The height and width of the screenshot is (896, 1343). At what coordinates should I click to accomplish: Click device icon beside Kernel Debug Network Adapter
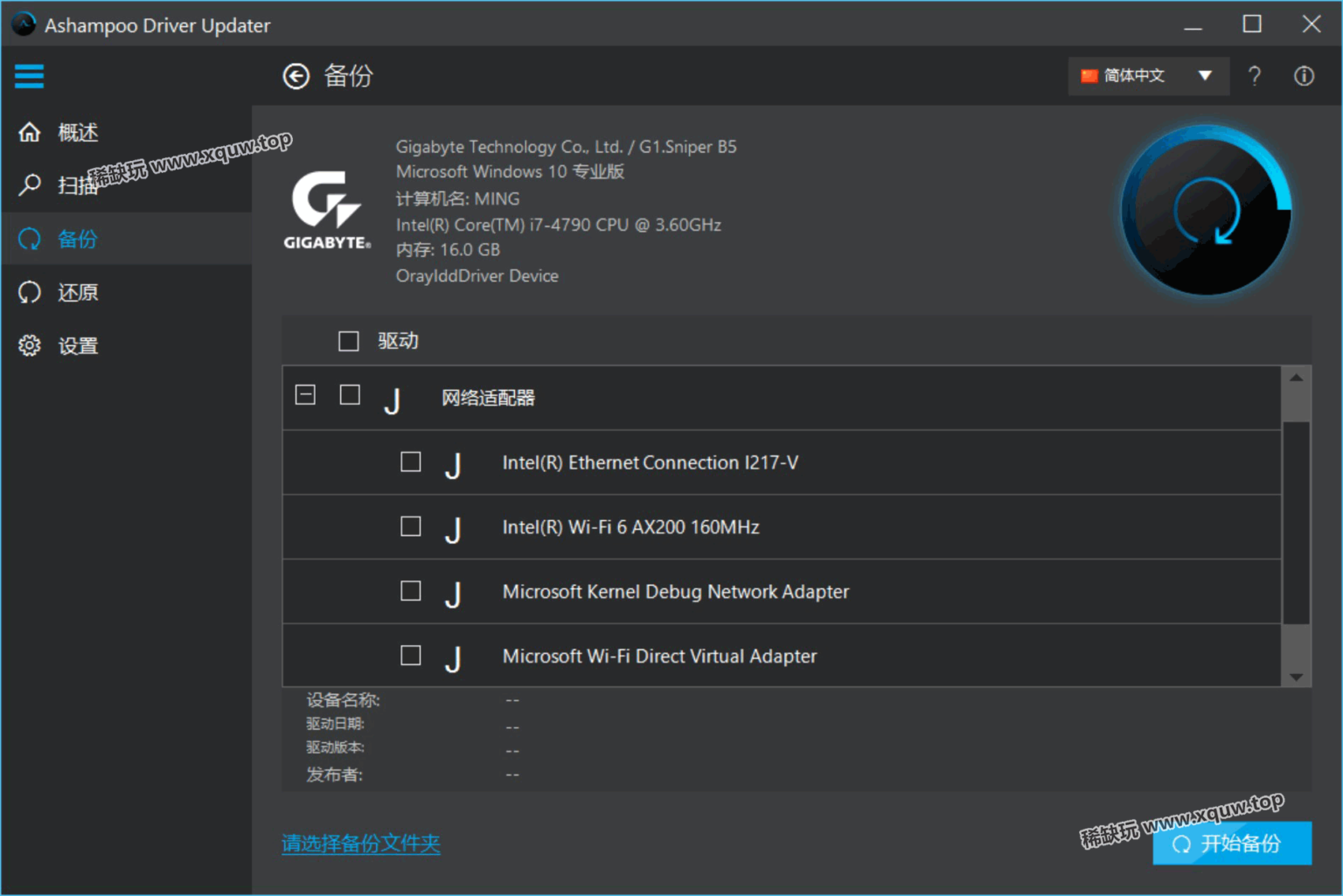click(453, 594)
